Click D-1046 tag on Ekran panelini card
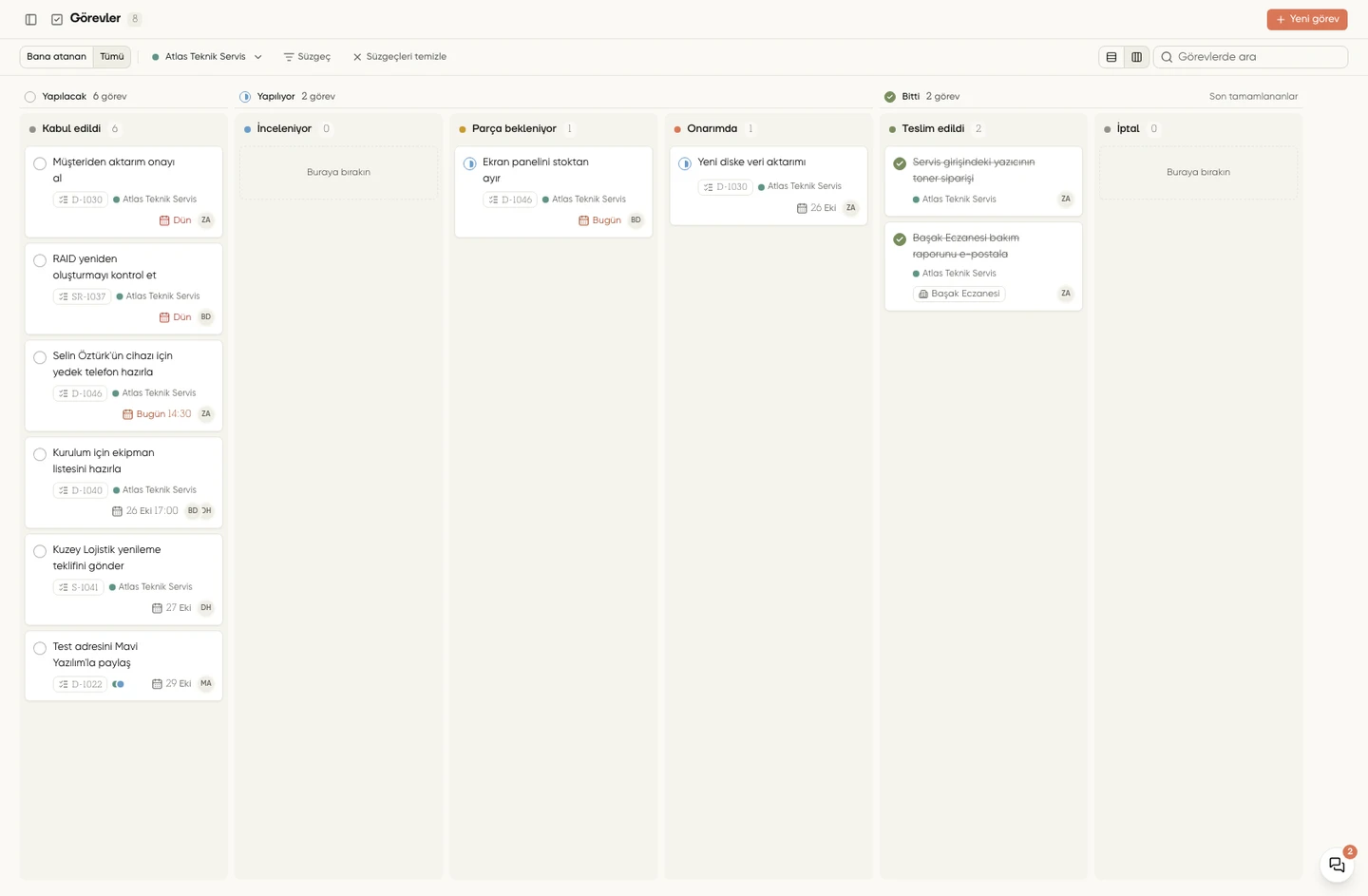This screenshot has height=896, width=1368. click(510, 200)
